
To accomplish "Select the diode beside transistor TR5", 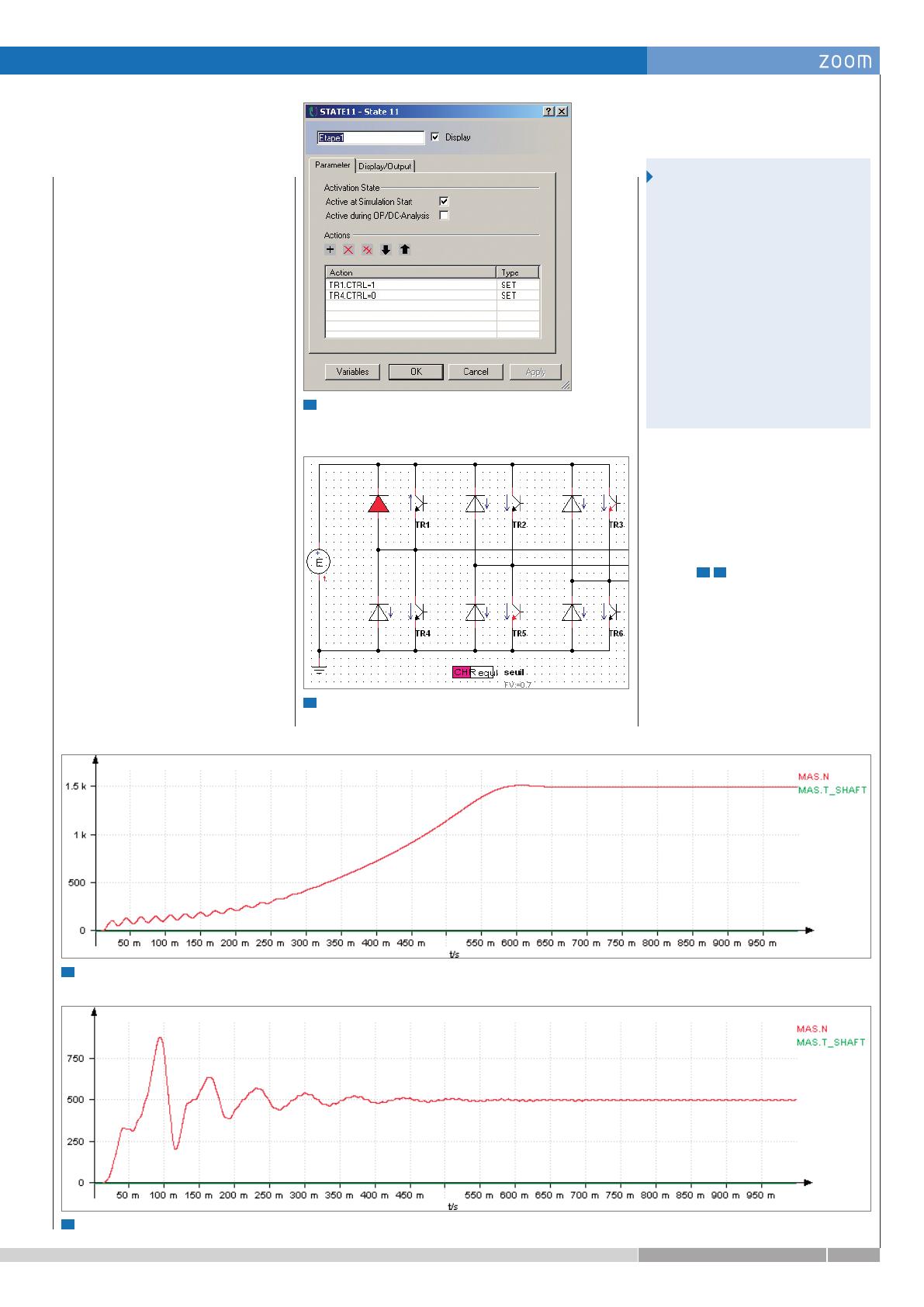I will tap(475, 612).
